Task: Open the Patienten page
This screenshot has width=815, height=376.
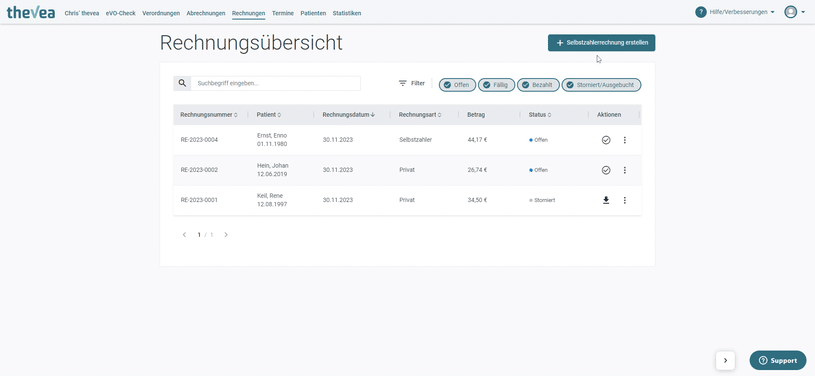Action: [x=313, y=13]
